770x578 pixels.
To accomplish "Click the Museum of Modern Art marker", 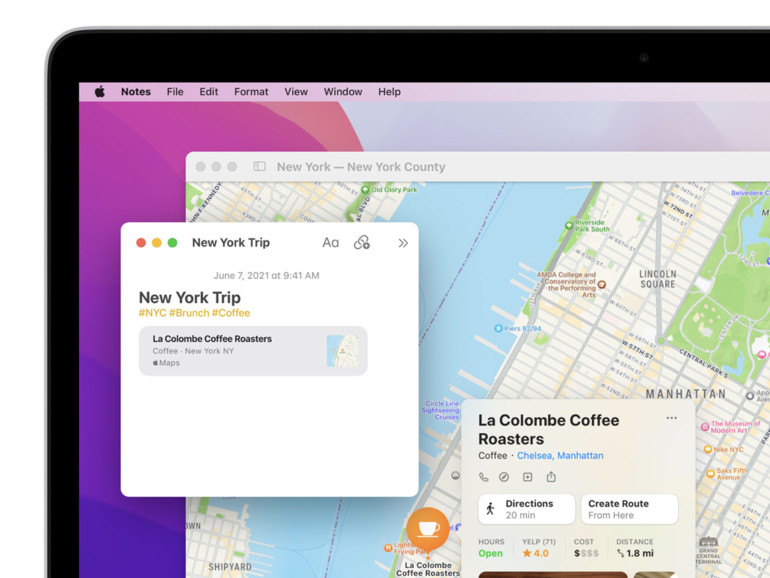I will click(x=705, y=427).
